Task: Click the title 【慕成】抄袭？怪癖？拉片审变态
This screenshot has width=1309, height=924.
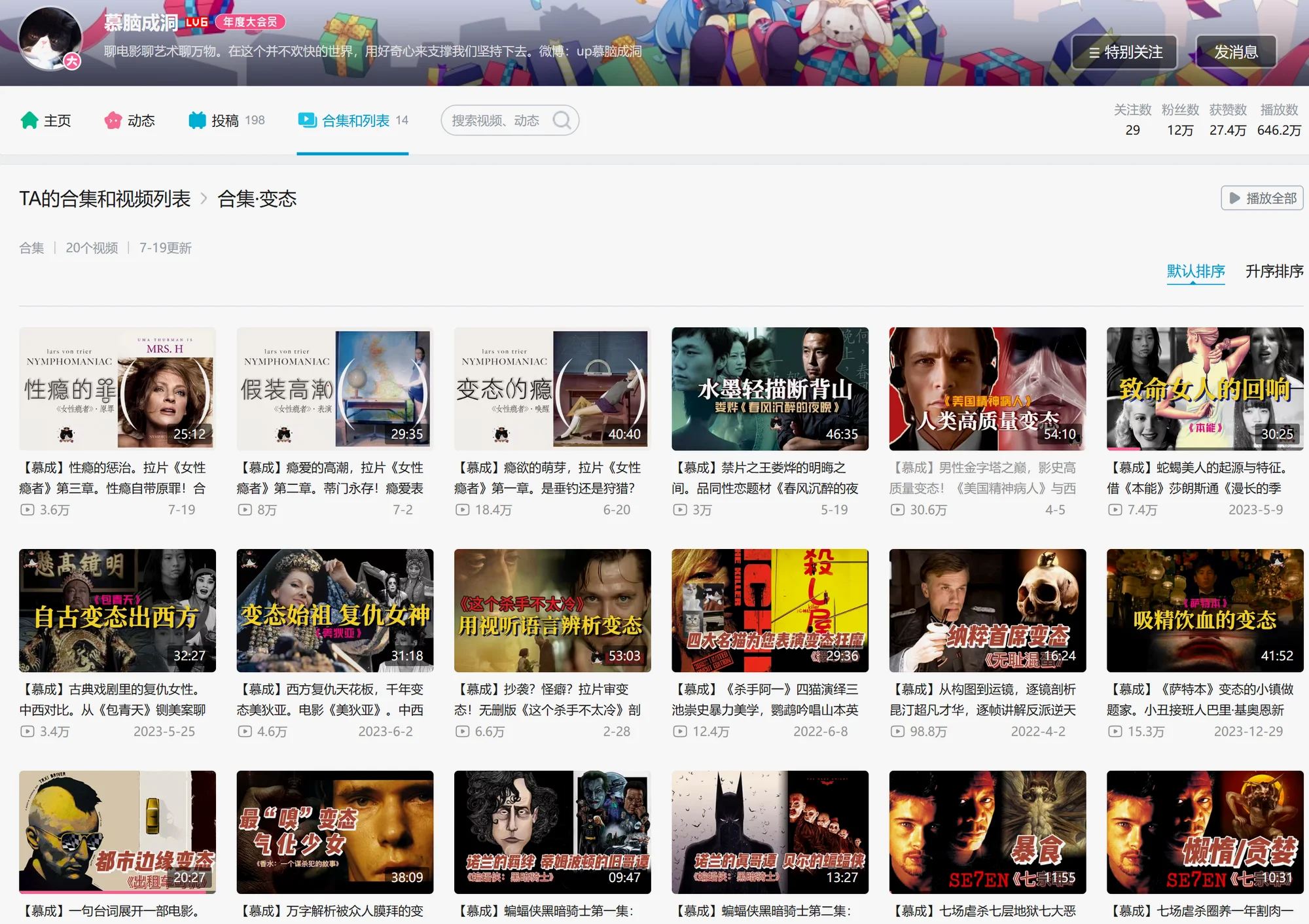Action: coord(548,700)
